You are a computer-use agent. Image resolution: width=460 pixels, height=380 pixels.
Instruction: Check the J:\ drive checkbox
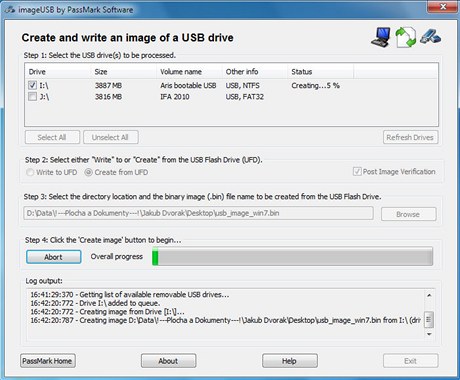click(32, 97)
